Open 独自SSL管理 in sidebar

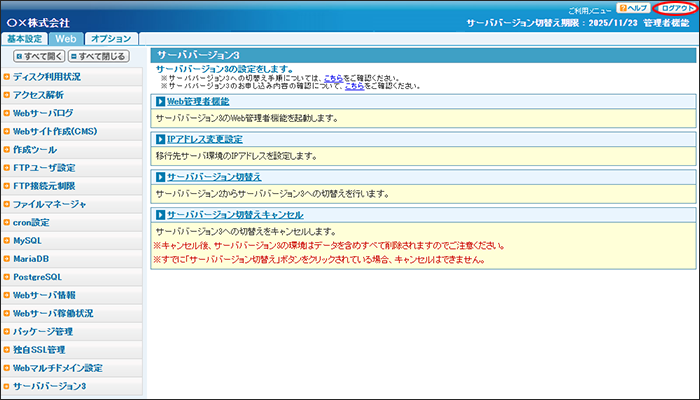(x=39, y=350)
